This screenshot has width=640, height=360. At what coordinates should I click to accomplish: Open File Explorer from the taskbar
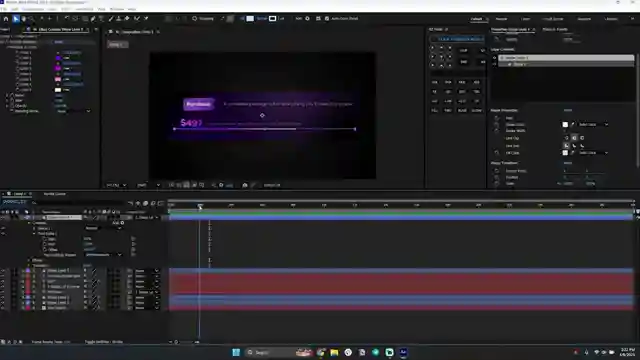334,352
